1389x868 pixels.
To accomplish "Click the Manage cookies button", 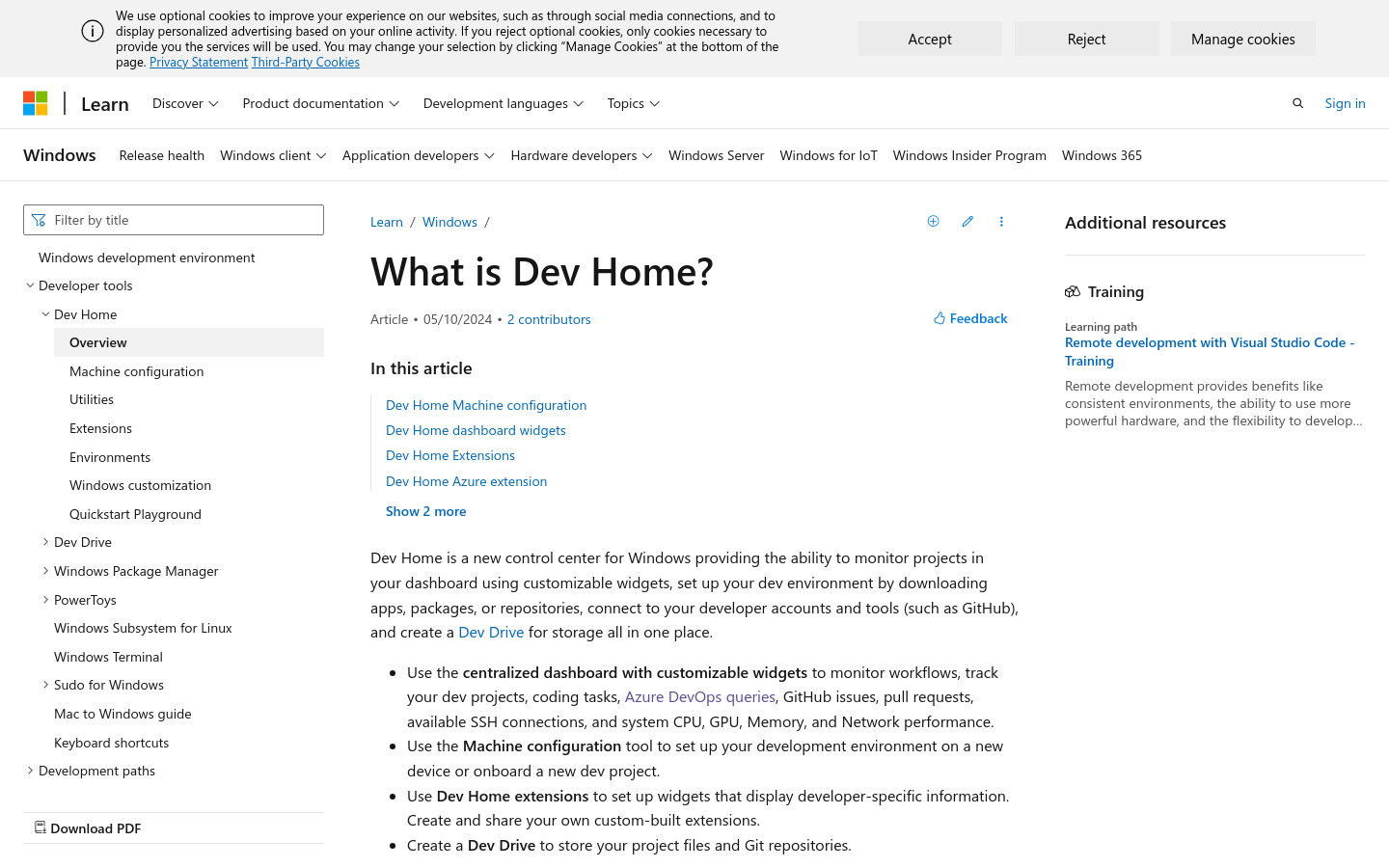I will [x=1243, y=39].
